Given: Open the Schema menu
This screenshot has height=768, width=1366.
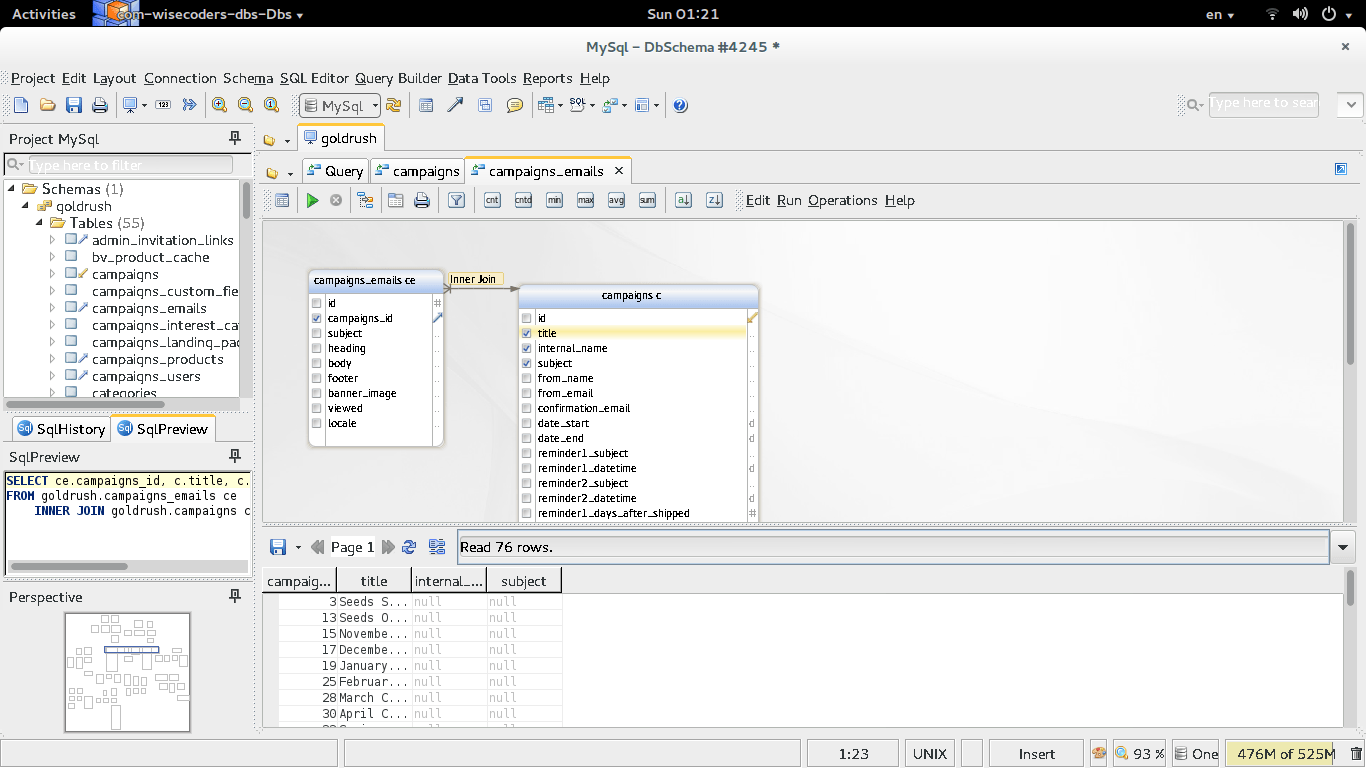Looking at the screenshot, I should 248,78.
